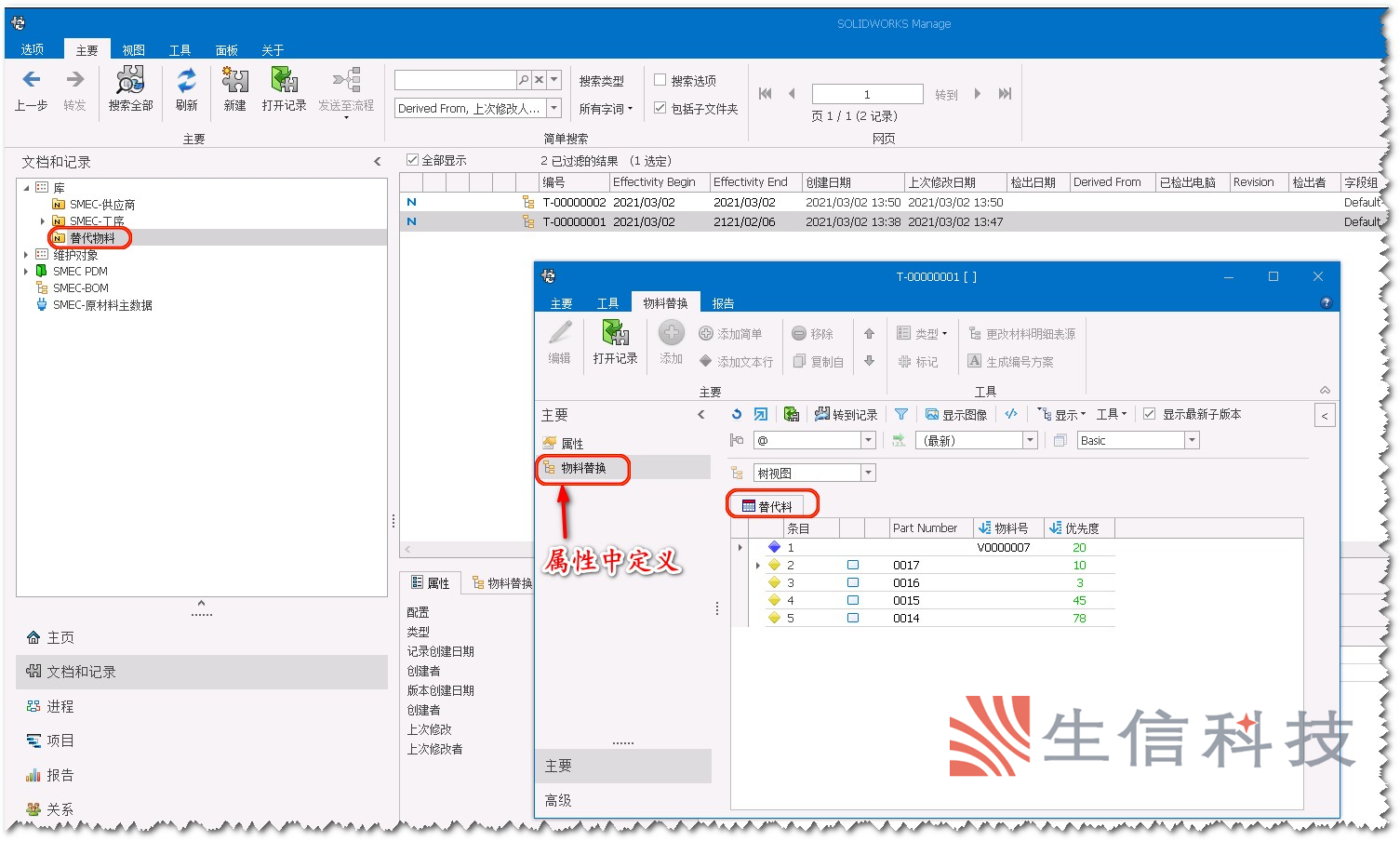This screenshot has height=841, width=1400.
Task: Click 添加文本行 button
Action: point(736,362)
